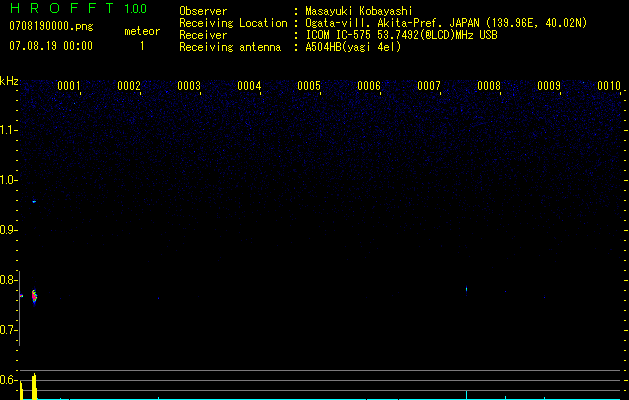Image resolution: width=629 pixels, height=400 pixels.
Task: Click the meteor count value 1
Action: pos(142,46)
